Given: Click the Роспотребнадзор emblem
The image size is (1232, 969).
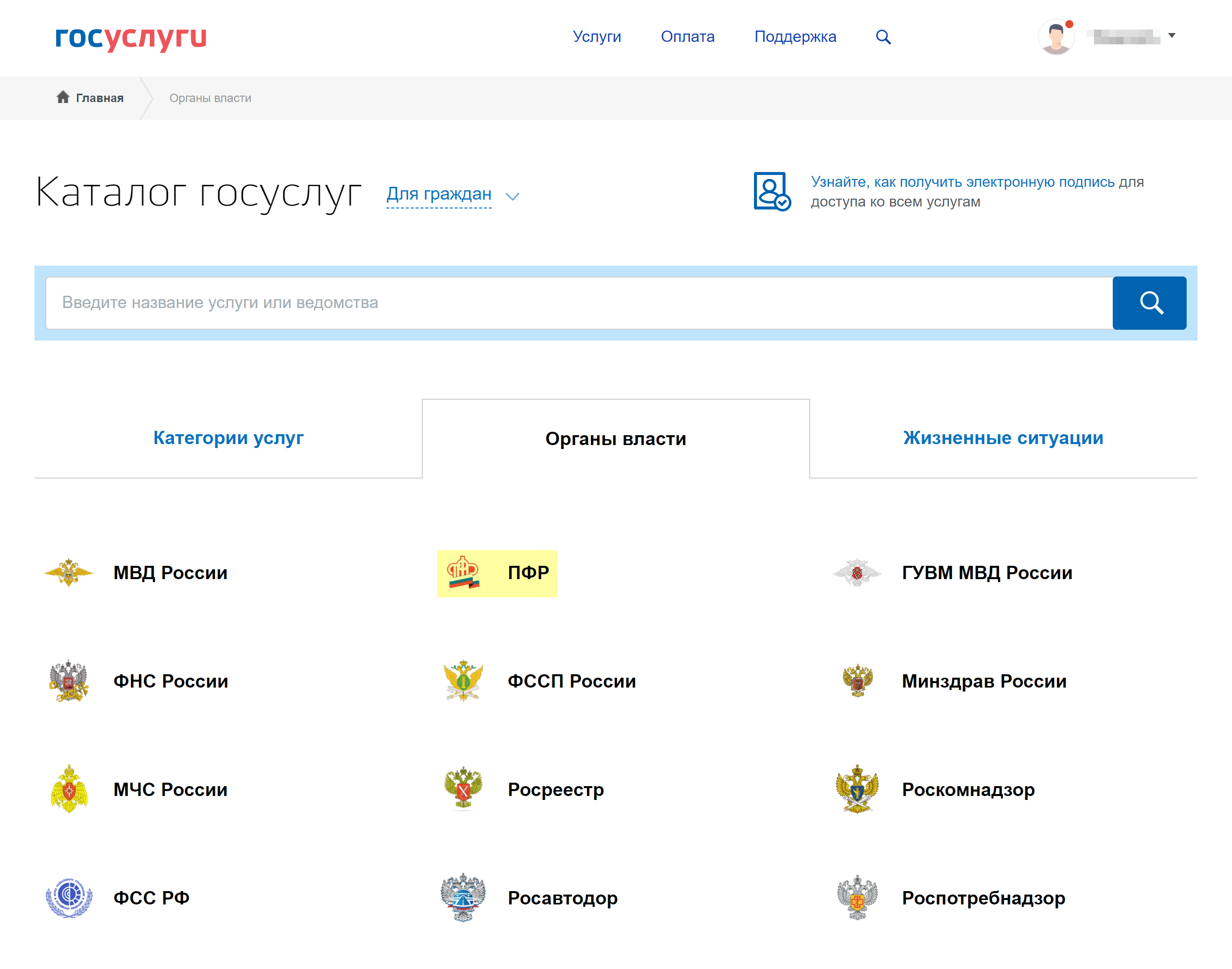Looking at the screenshot, I should coord(857,898).
